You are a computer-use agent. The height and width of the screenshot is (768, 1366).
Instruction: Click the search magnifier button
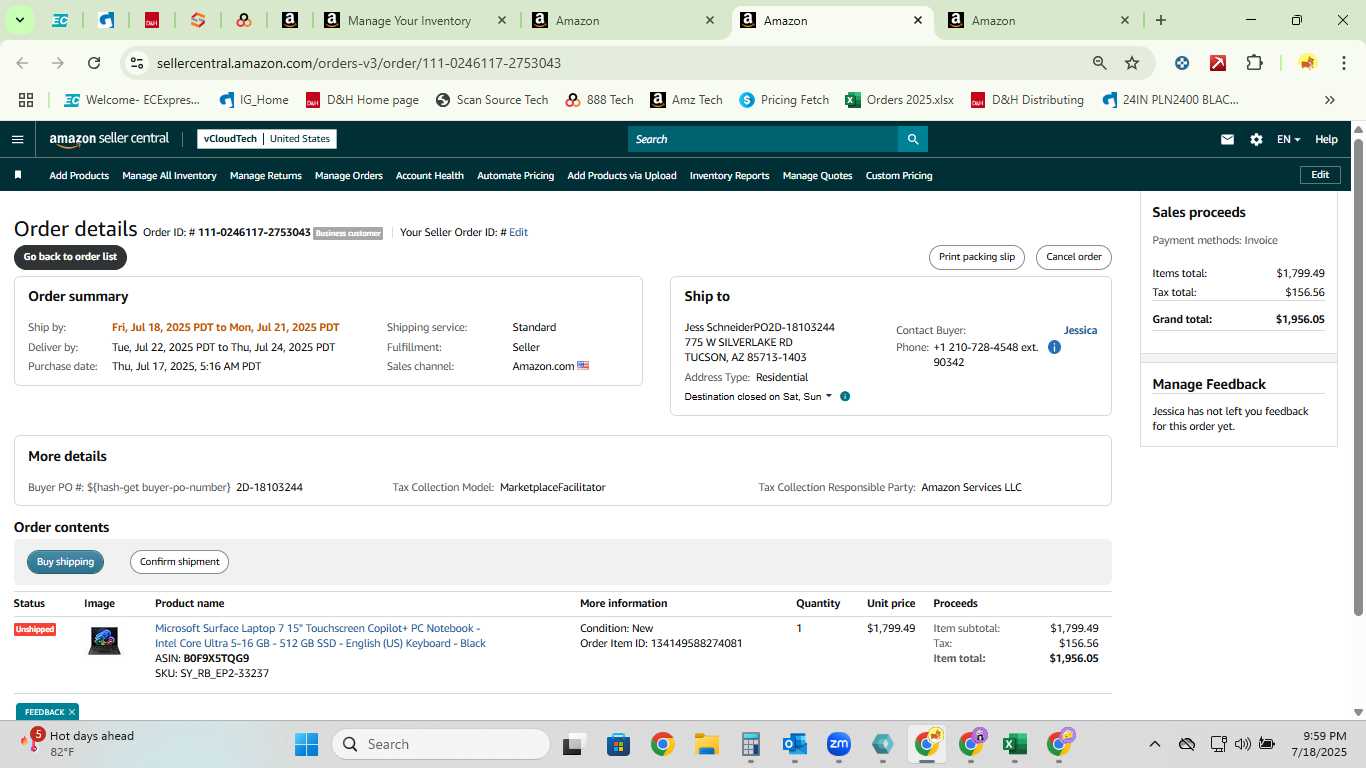pos(912,139)
